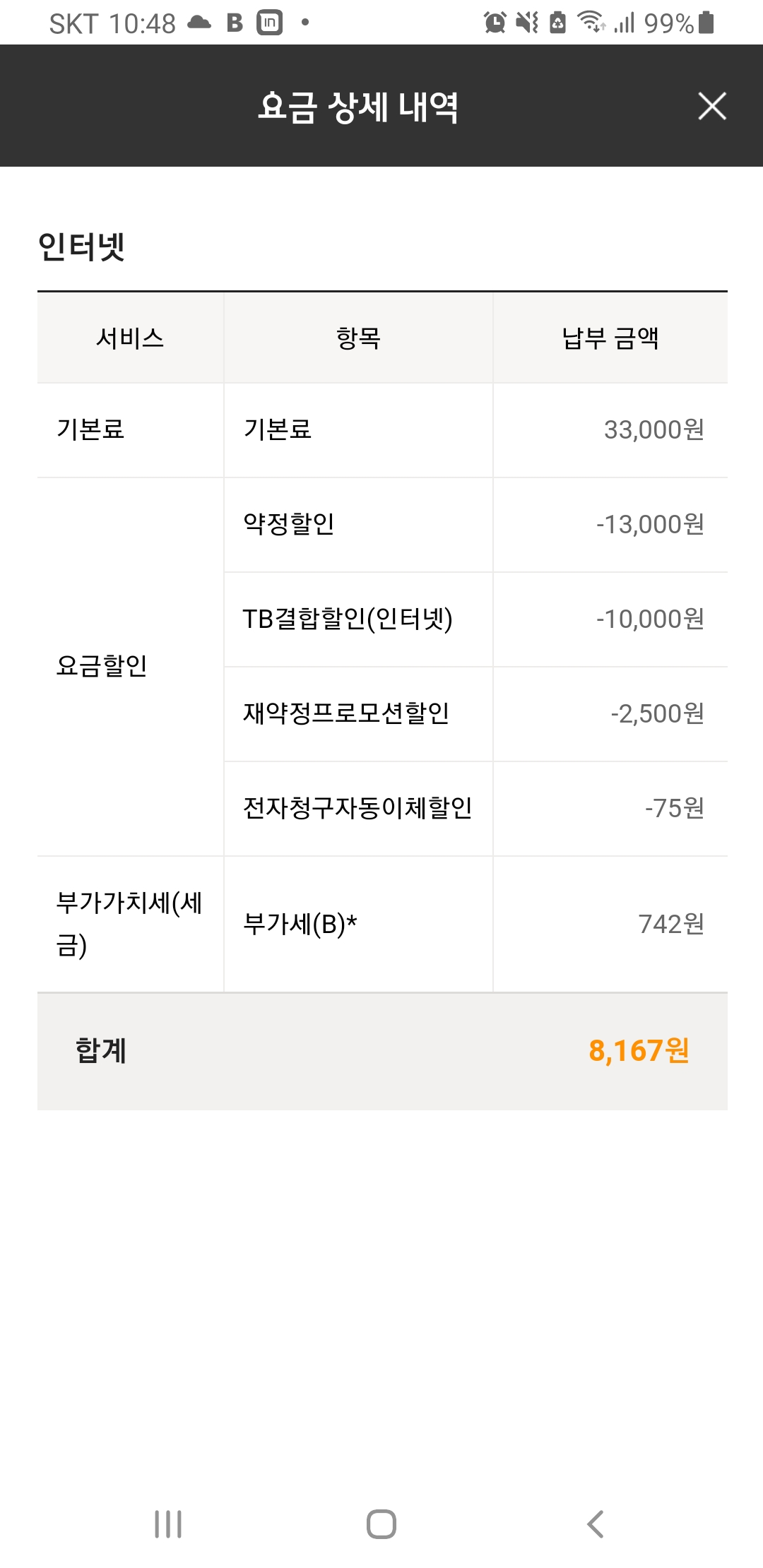This screenshot has width=763, height=1568.
Task: Tap the 납부 금액 column header
Action: [610, 338]
